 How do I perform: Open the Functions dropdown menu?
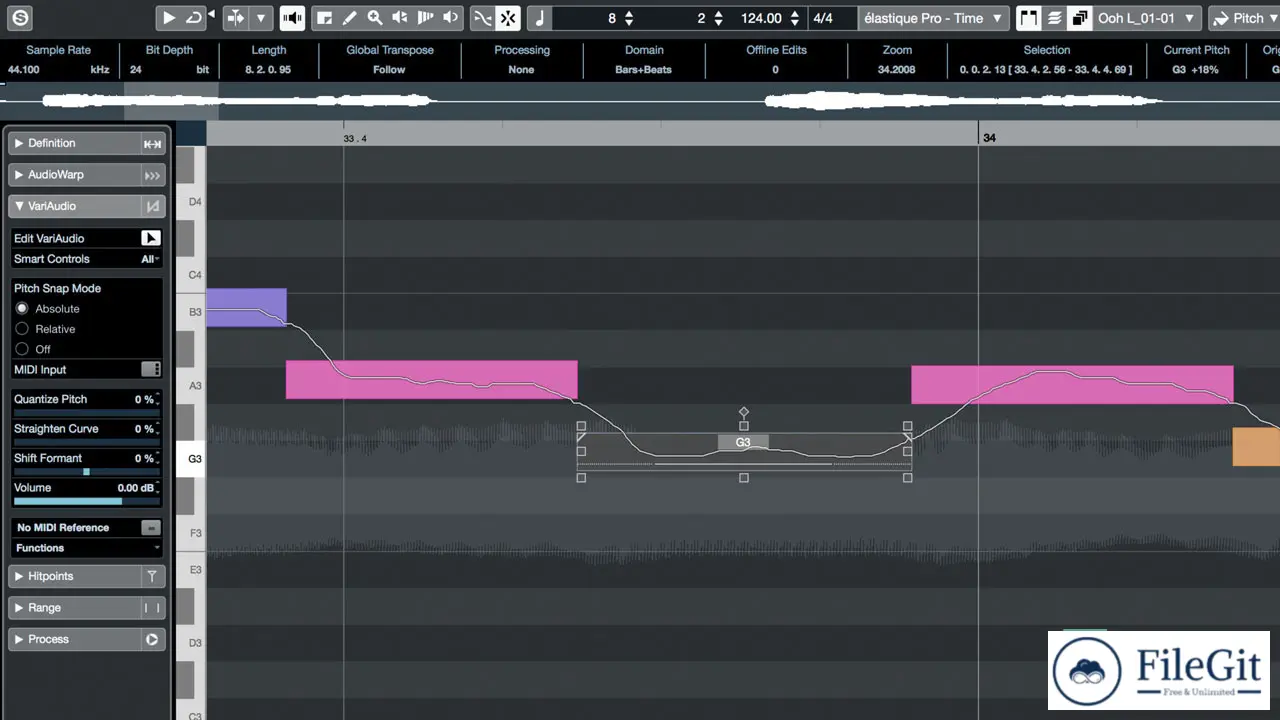click(87, 548)
